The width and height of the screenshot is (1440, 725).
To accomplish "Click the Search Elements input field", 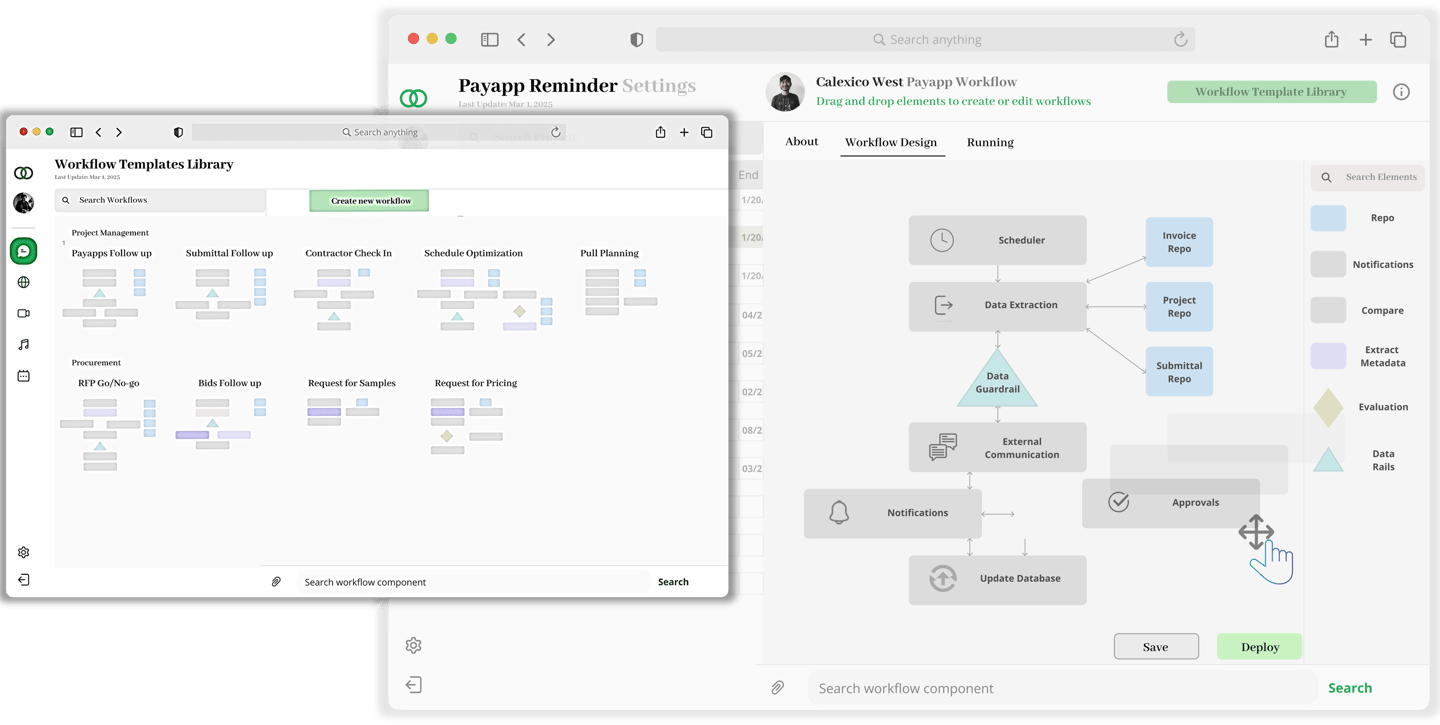I will click(x=1368, y=177).
